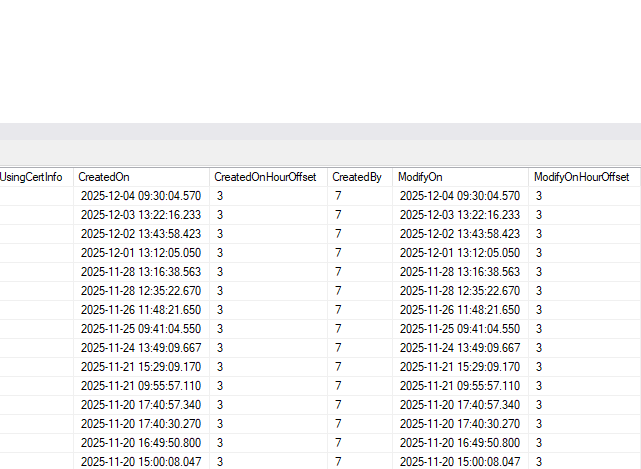Select ModifyOn value 2025-12-01 13:12:05.050
641x469 pixels.
(x=460, y=253)
